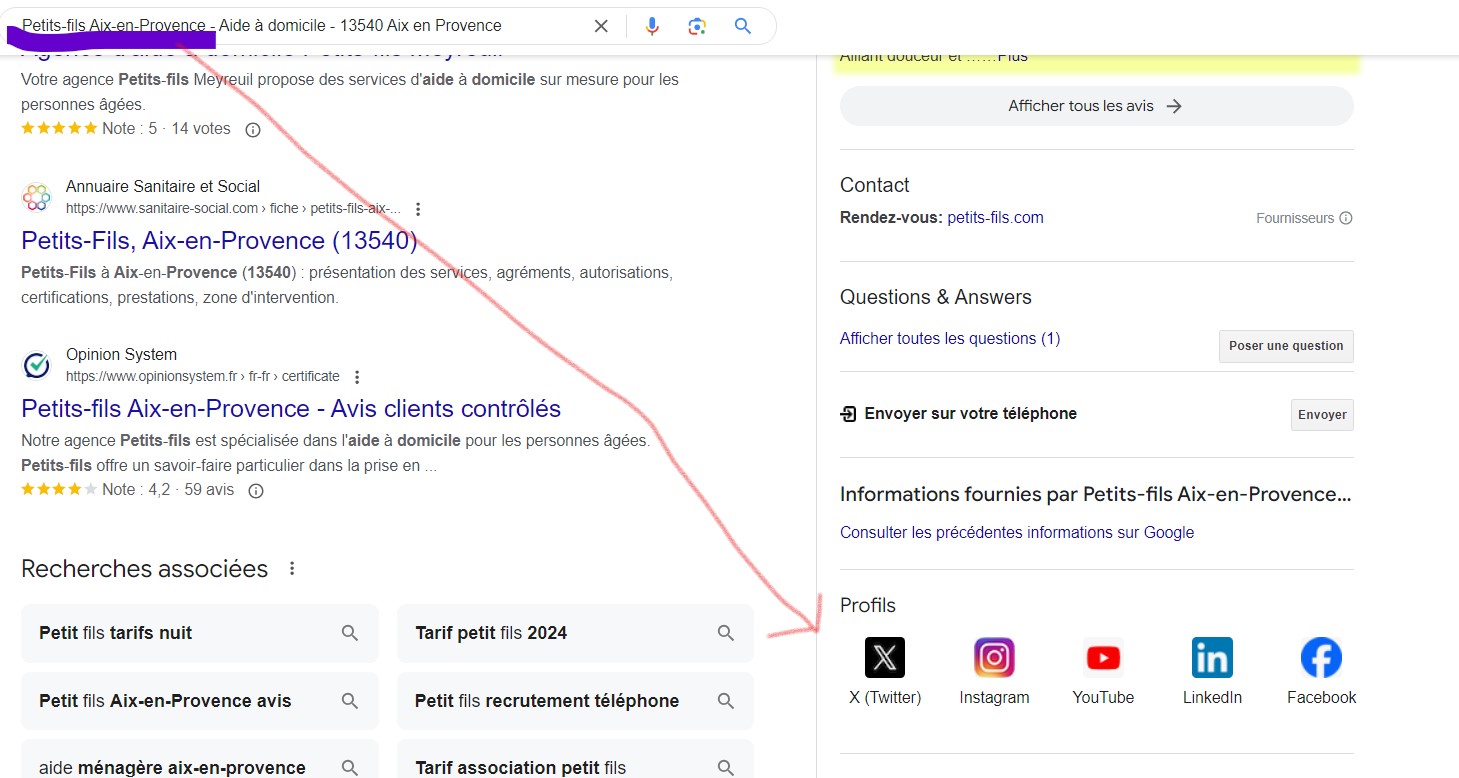Open Petits-fils Aix-en-Provence Avis clients contrôlés result
The image size is (1459, 778).
point(291,409)
